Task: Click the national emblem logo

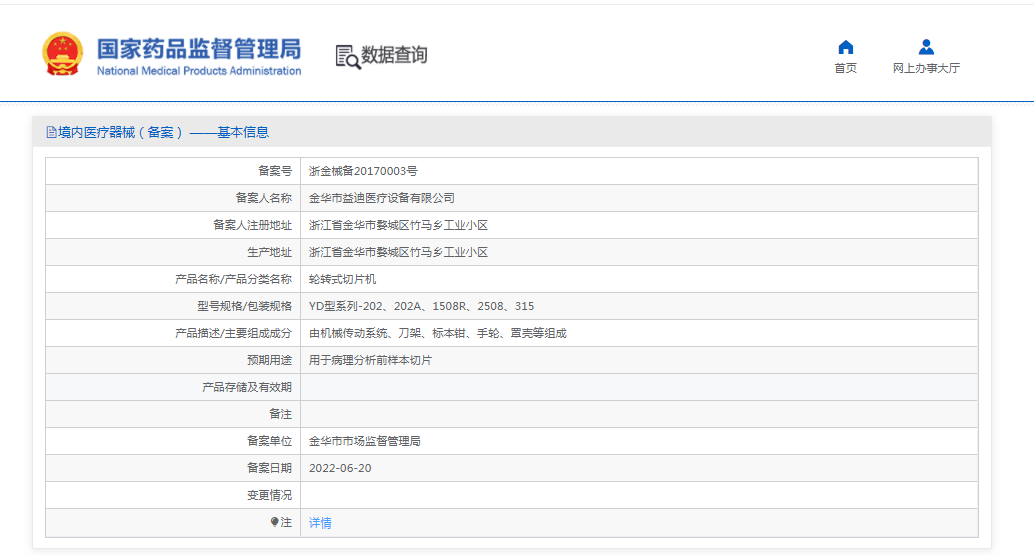Action: (x=63, y=54)
